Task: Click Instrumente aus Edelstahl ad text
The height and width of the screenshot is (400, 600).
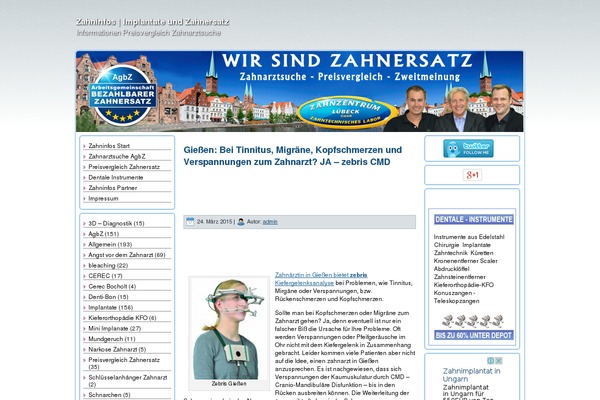Action: tap(469, 237)
